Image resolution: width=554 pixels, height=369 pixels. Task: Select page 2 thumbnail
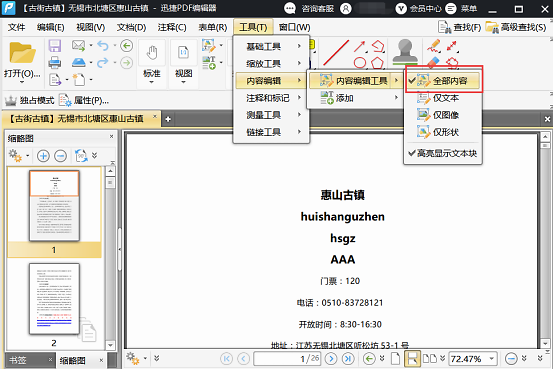[x=54, y=299]
